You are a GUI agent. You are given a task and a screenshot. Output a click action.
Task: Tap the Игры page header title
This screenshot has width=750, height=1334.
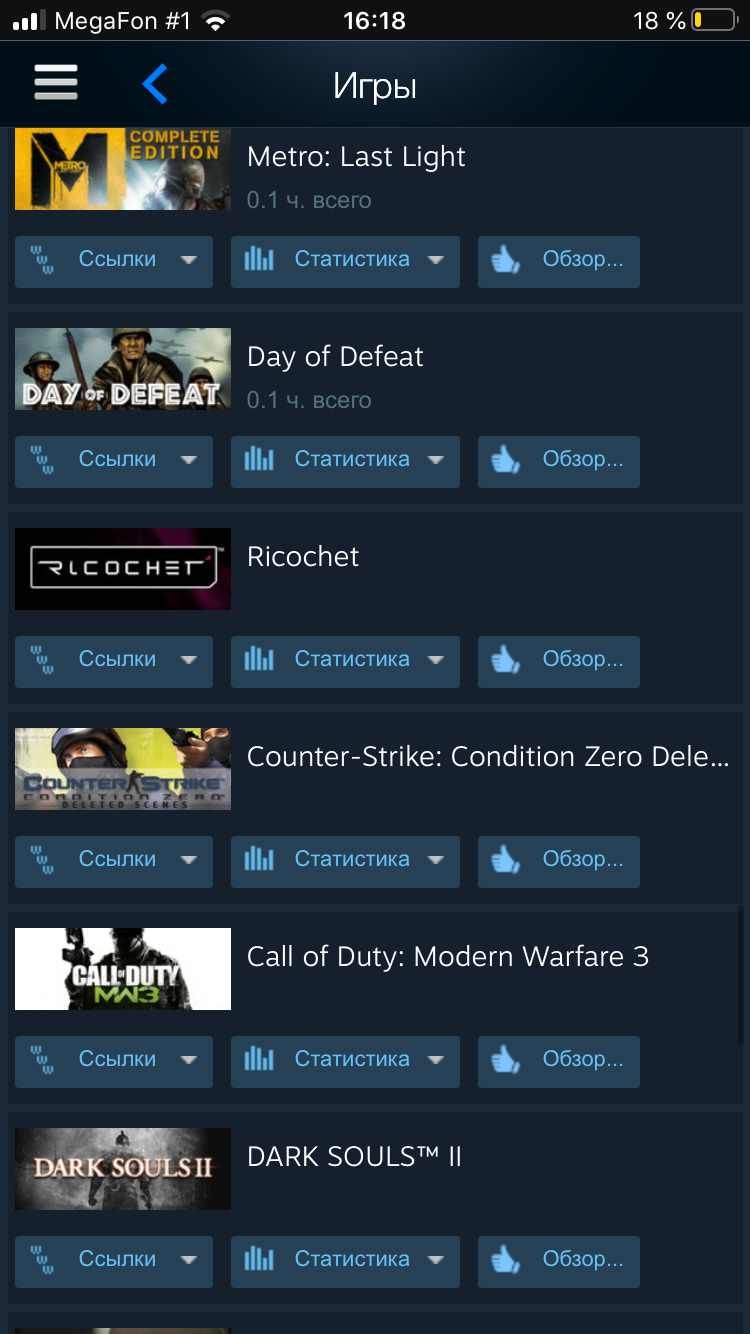pyautogui.click(x=375, y=87)
